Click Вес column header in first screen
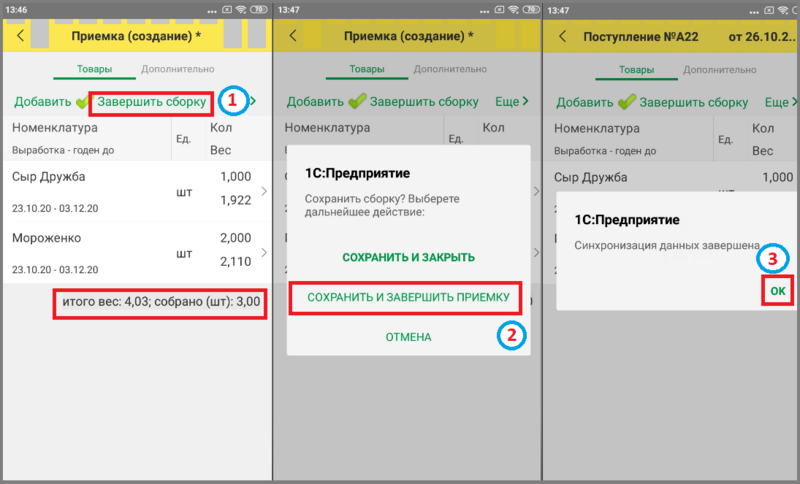 coord(220,150)
